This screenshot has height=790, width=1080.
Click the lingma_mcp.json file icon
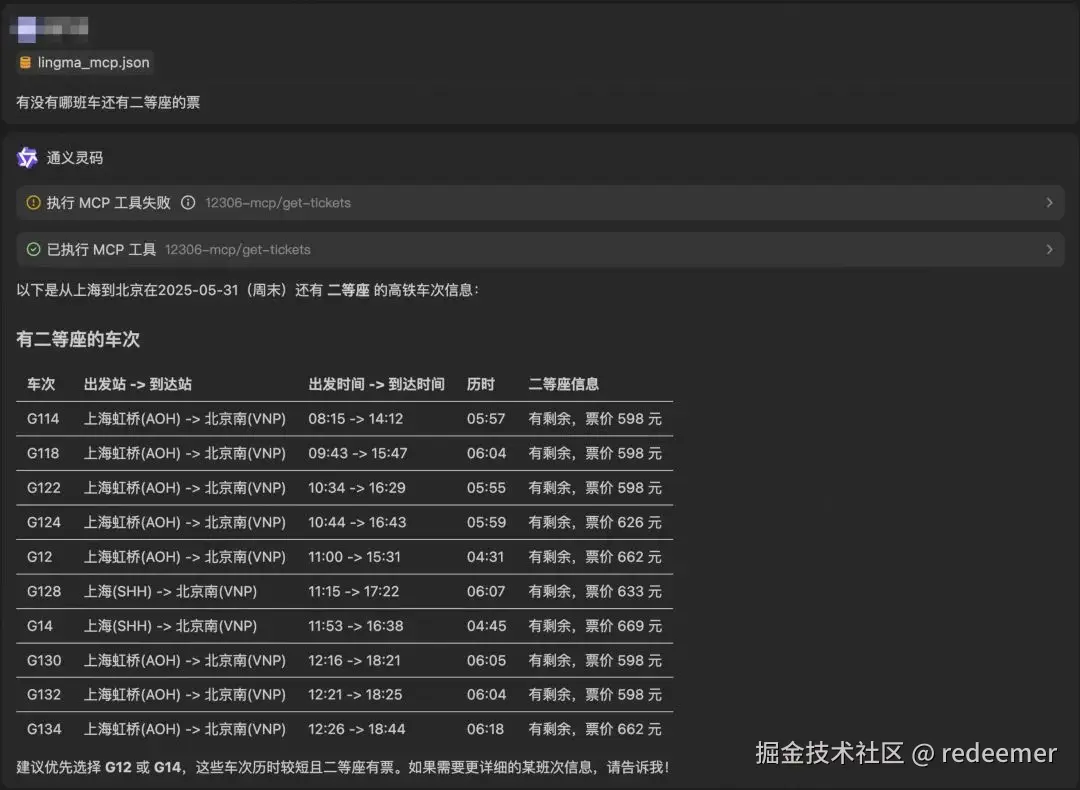[25, 63]
